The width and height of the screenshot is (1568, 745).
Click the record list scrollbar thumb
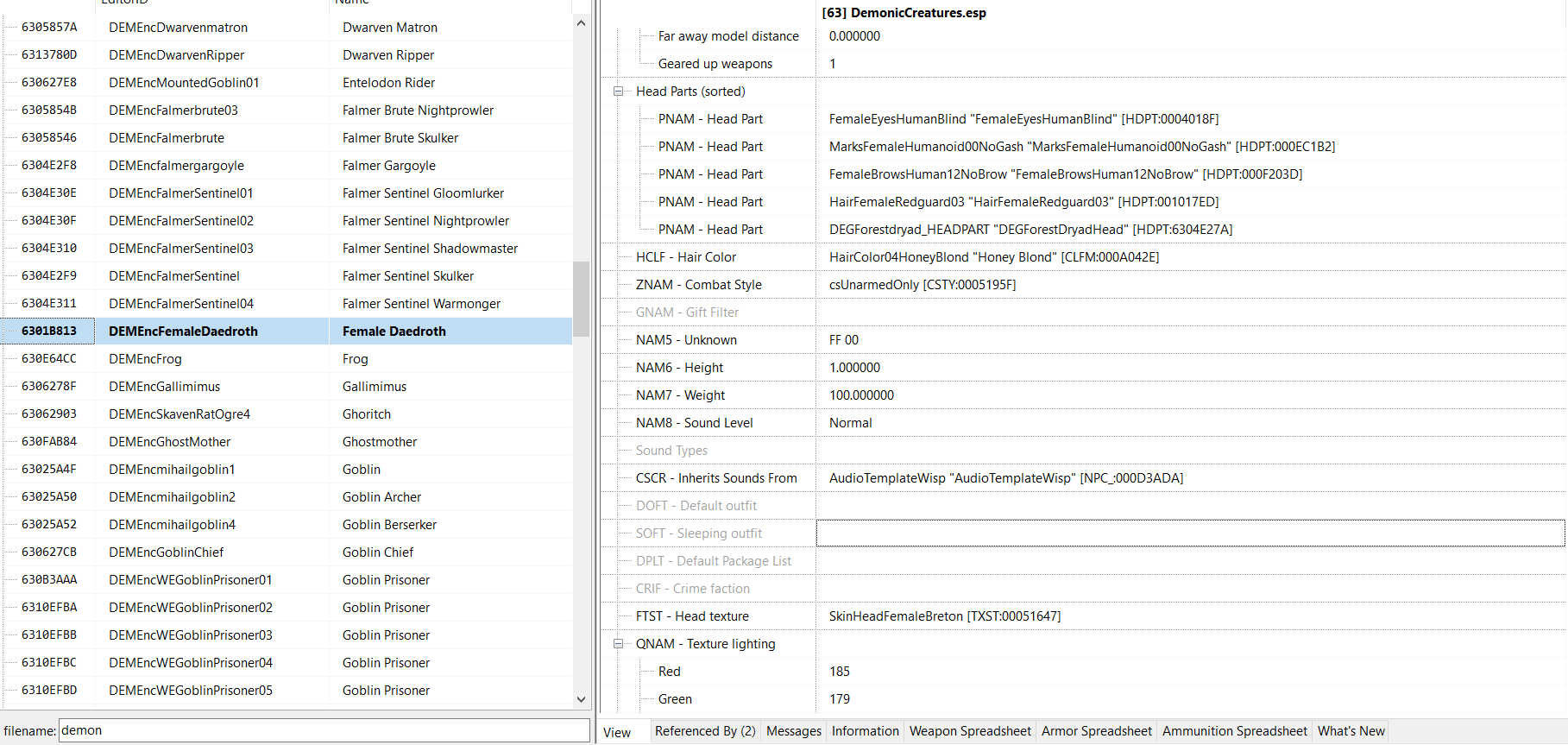(x=581, y=299)
